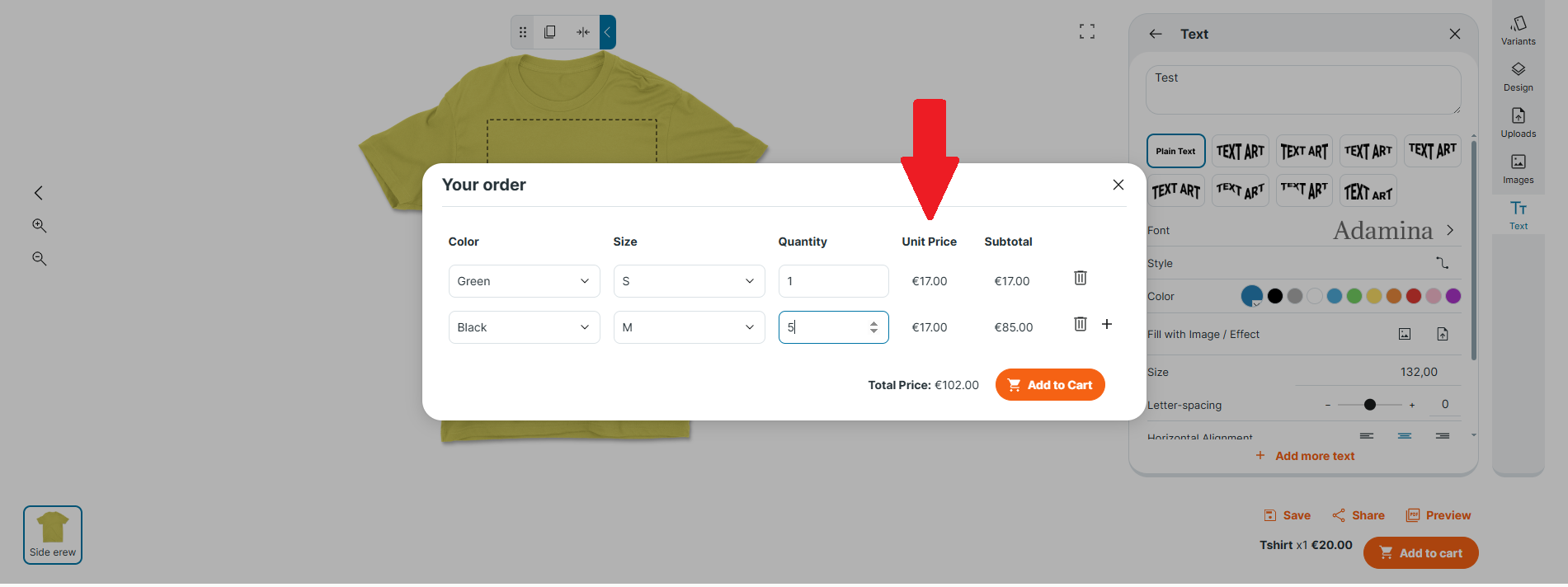Screen dimensions: 1568x587
Task: Choose the black text color swatch
Action: tap(1275, 296)
